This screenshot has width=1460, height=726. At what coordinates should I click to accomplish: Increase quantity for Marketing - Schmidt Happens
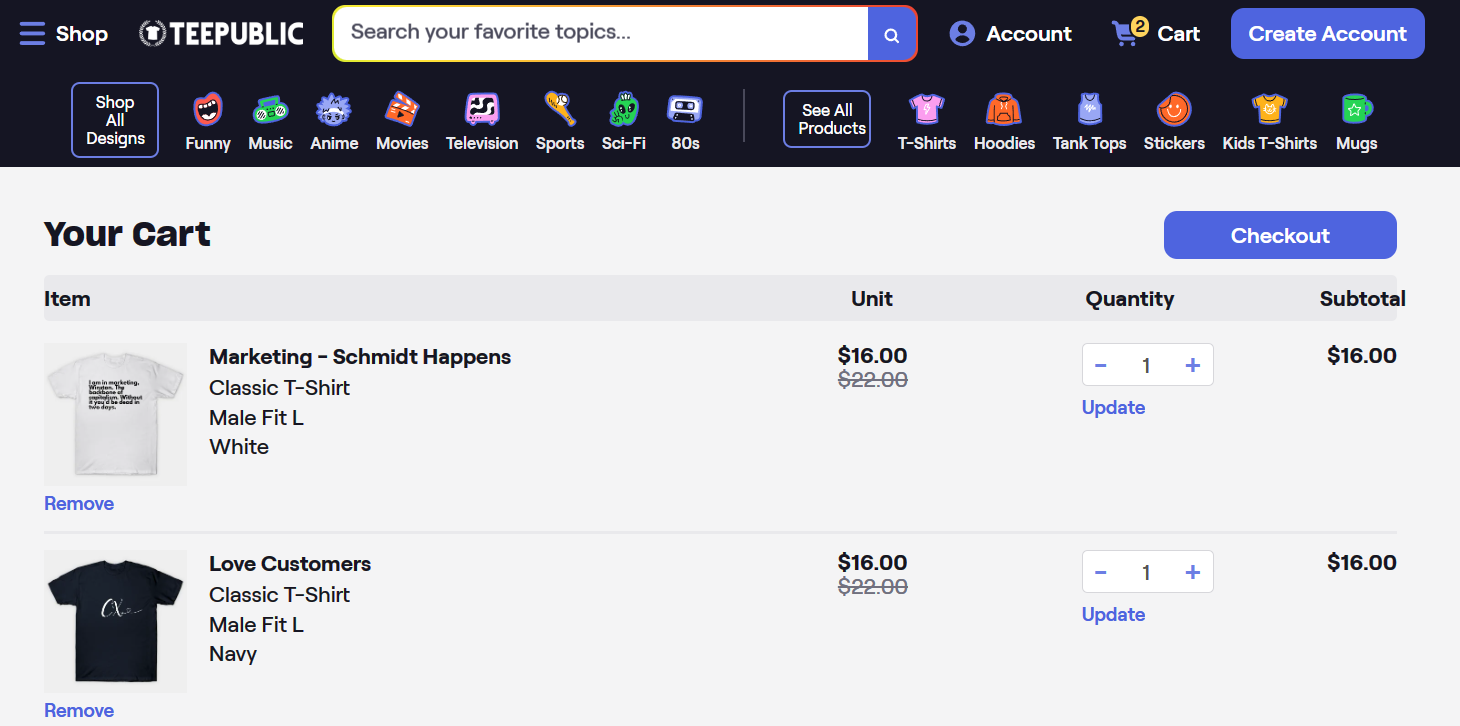pos(1192,365)
